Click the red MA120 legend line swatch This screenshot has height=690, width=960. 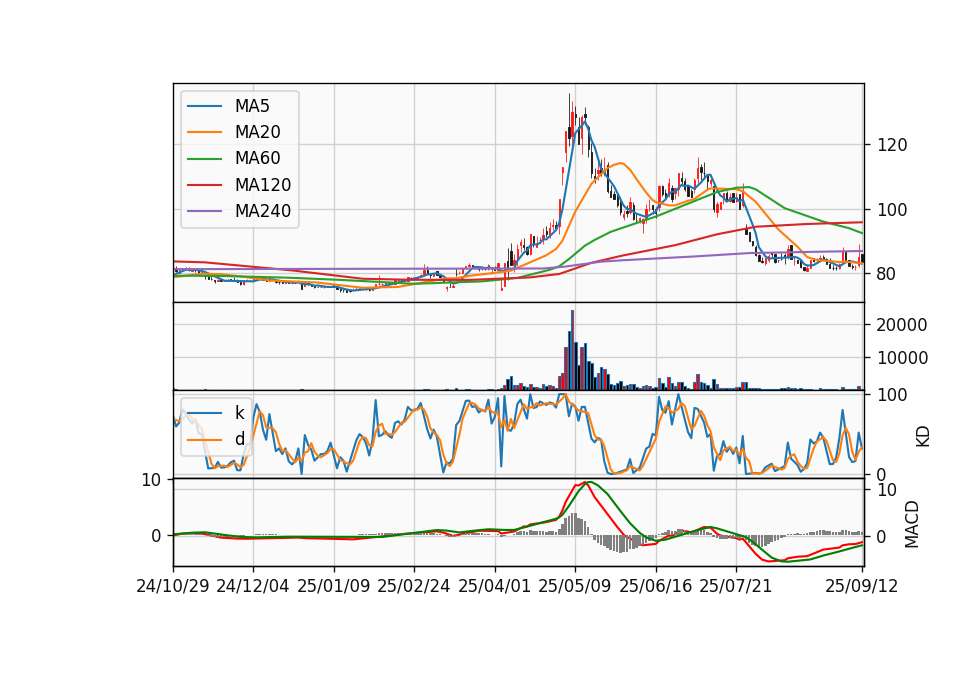204,185
